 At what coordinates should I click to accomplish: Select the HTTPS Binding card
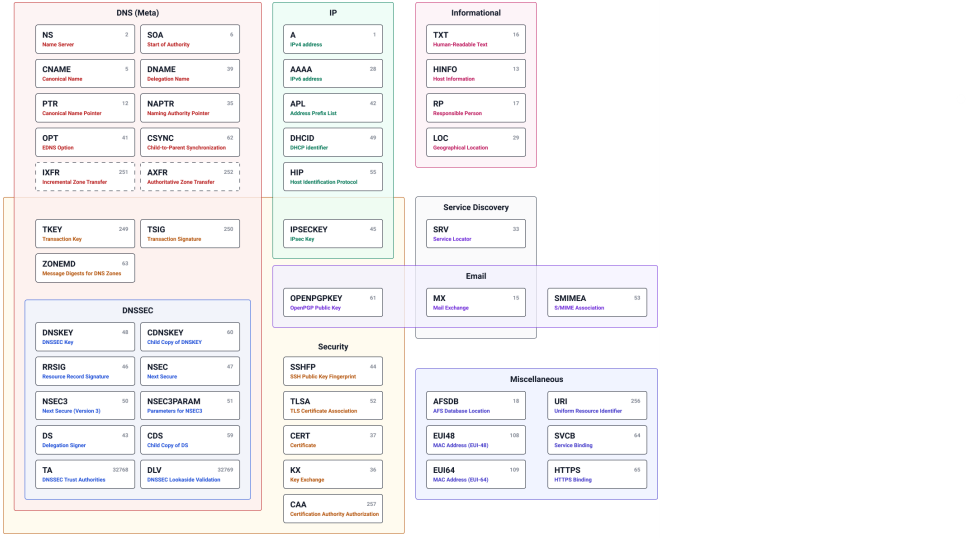(596, 474)
